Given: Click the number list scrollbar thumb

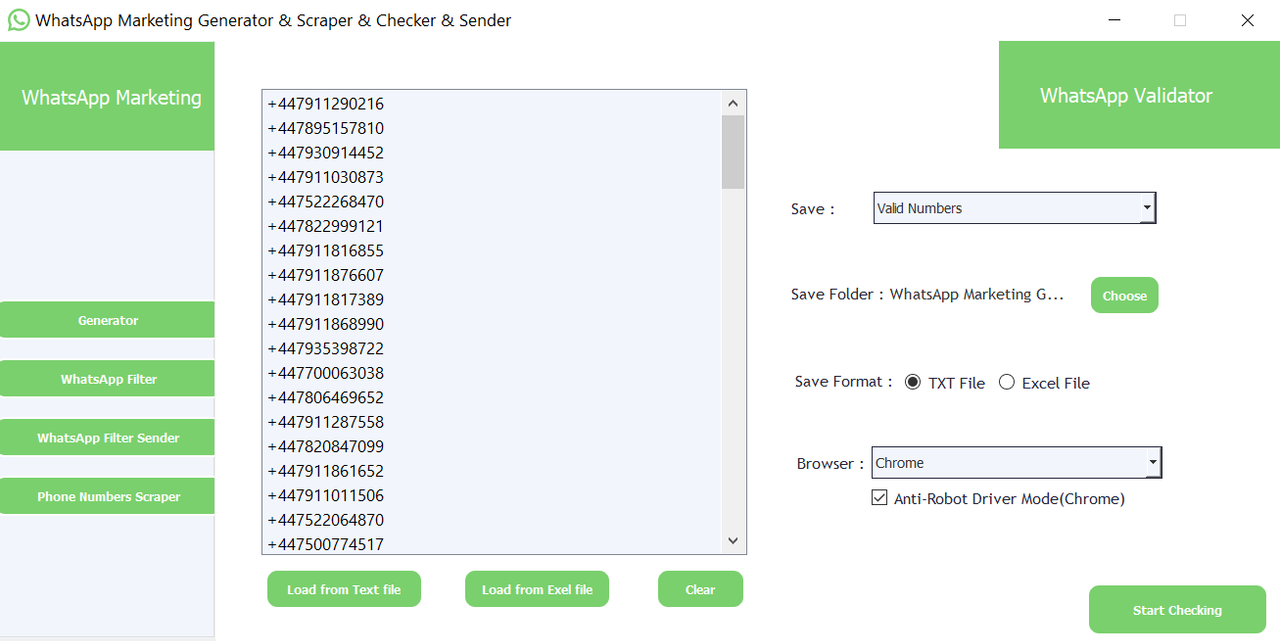Looking at the screenshot, I should click(733, 152).
